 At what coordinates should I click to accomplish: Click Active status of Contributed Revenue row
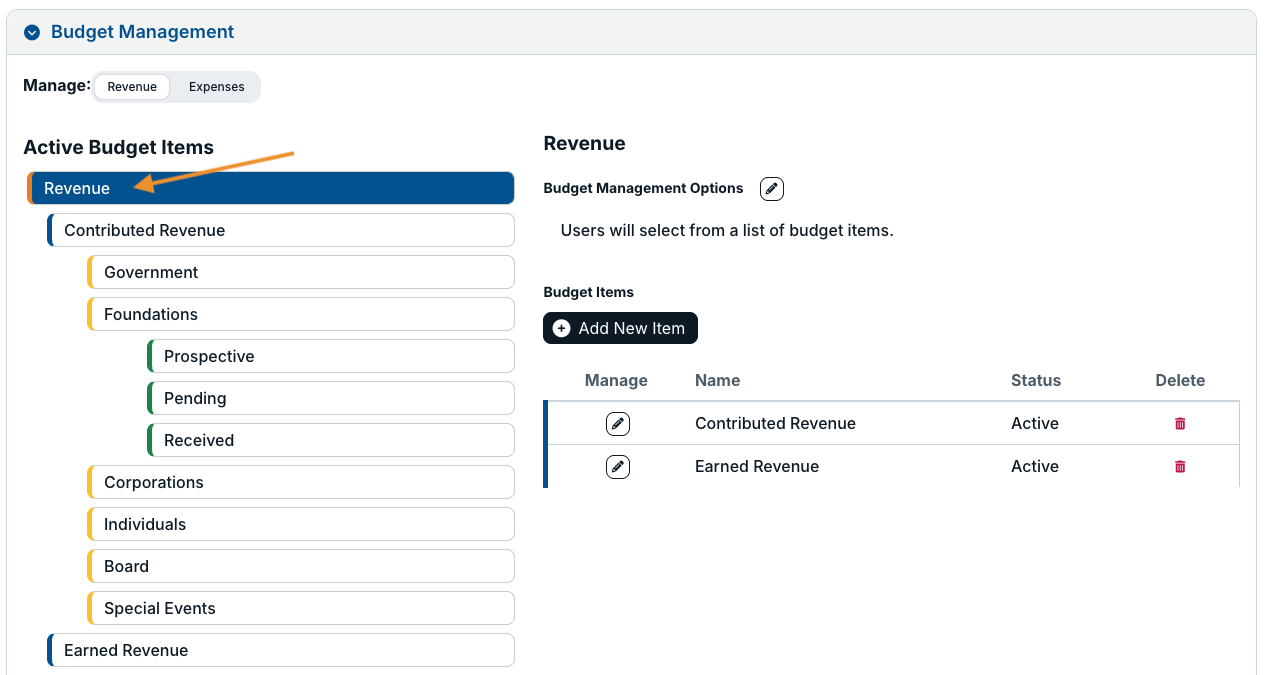click(1035, 423)
